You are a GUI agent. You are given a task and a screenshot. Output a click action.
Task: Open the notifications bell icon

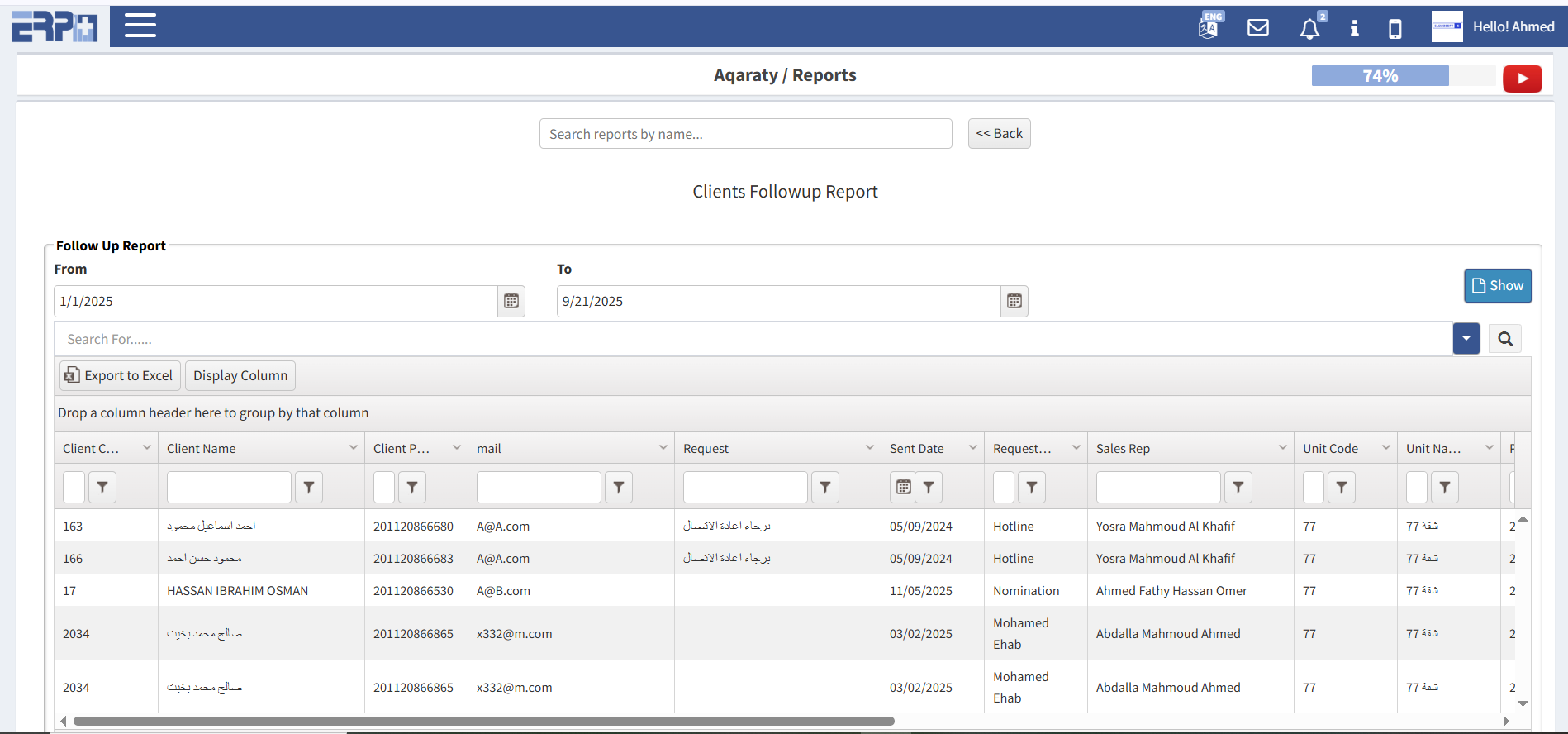pyautogui.click(x=1309, y=29)
